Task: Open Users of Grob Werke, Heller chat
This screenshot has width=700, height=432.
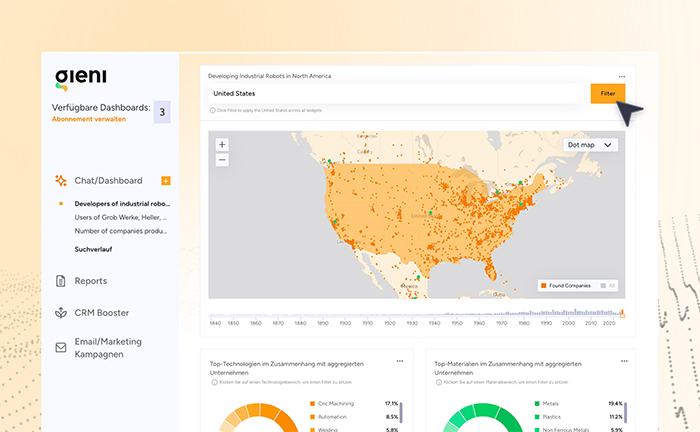Action: (x=121, y=217)
